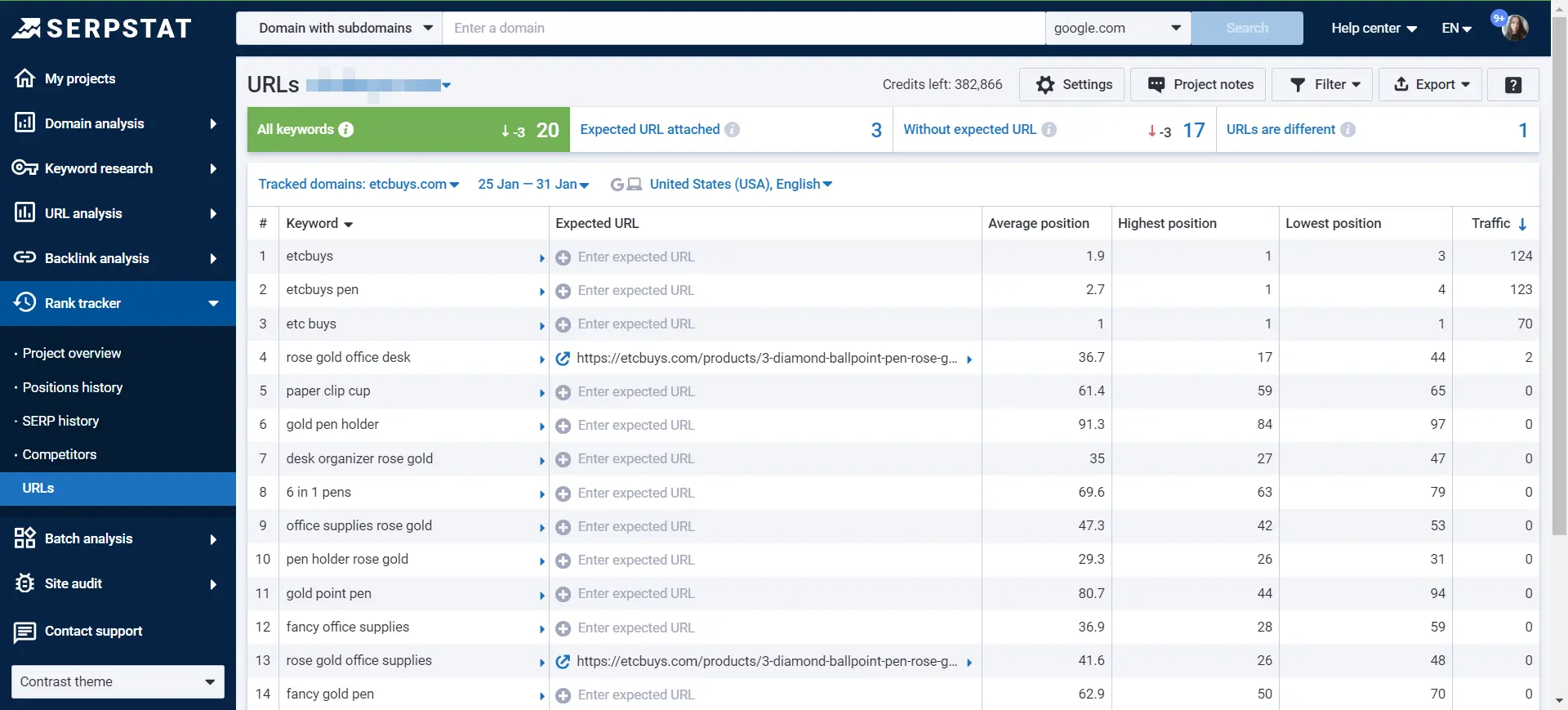Click edit link icon for rose gold office desk

pos(563,358)
